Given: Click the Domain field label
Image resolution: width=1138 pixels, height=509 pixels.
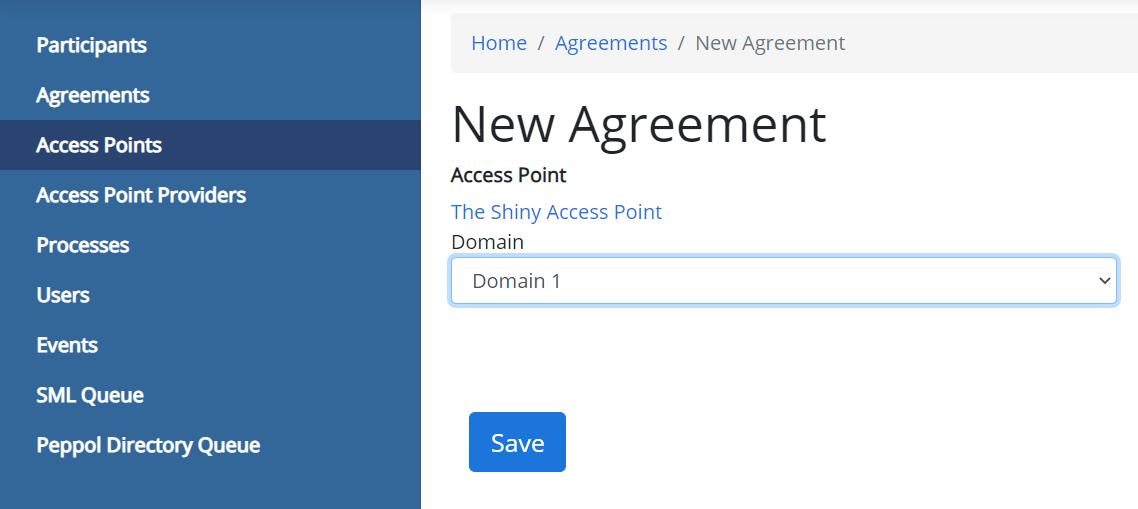Looking at the screenshot, I should point(487,242).
